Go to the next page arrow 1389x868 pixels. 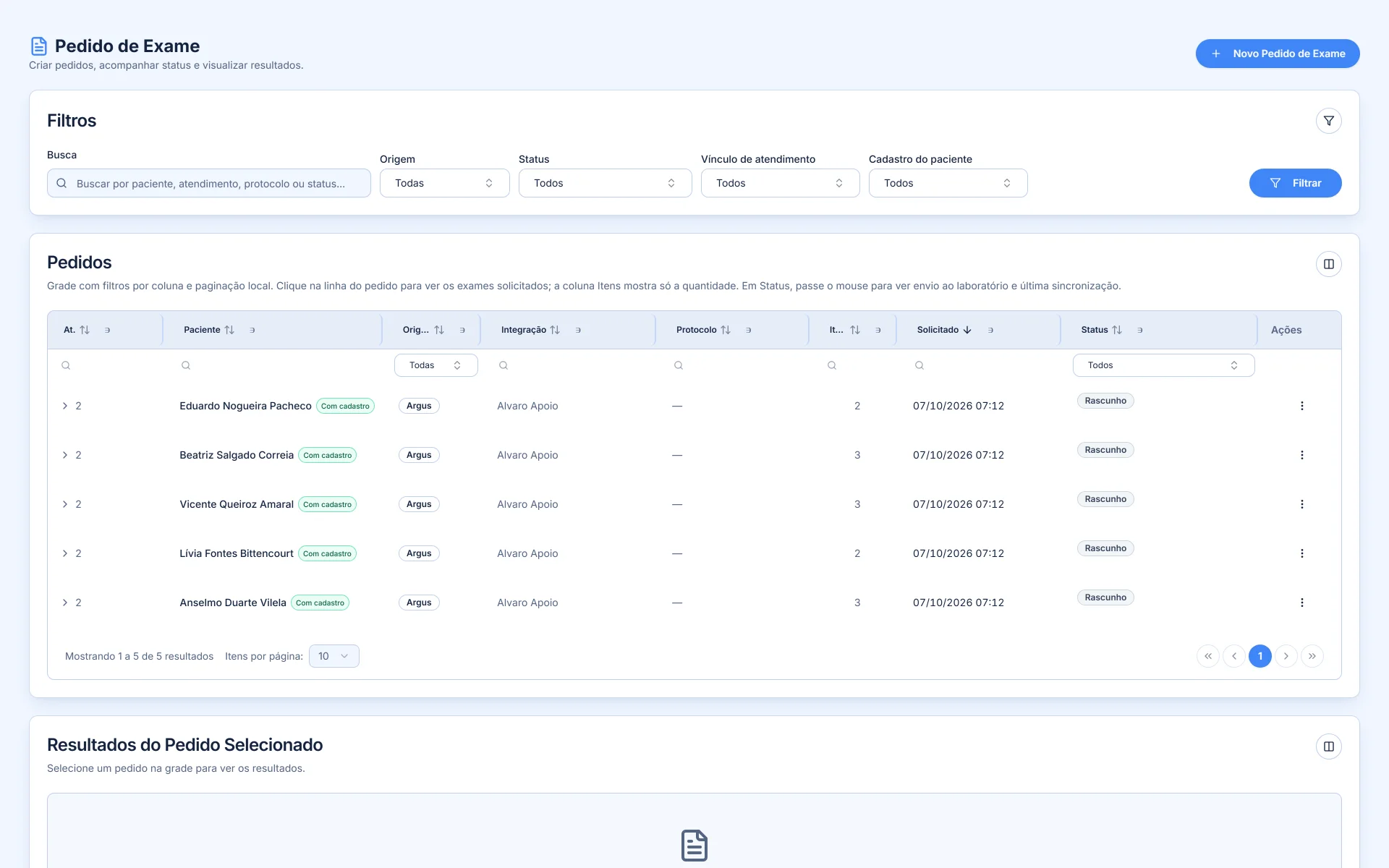(1286, 656)
